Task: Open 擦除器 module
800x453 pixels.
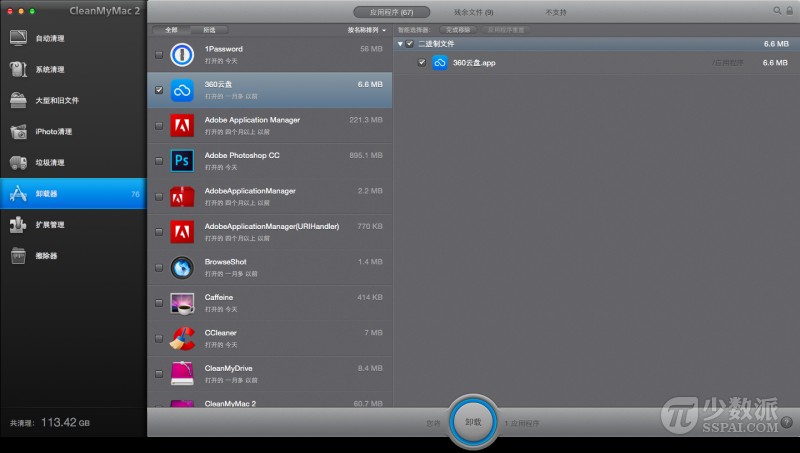Action: tap(73, 256)
